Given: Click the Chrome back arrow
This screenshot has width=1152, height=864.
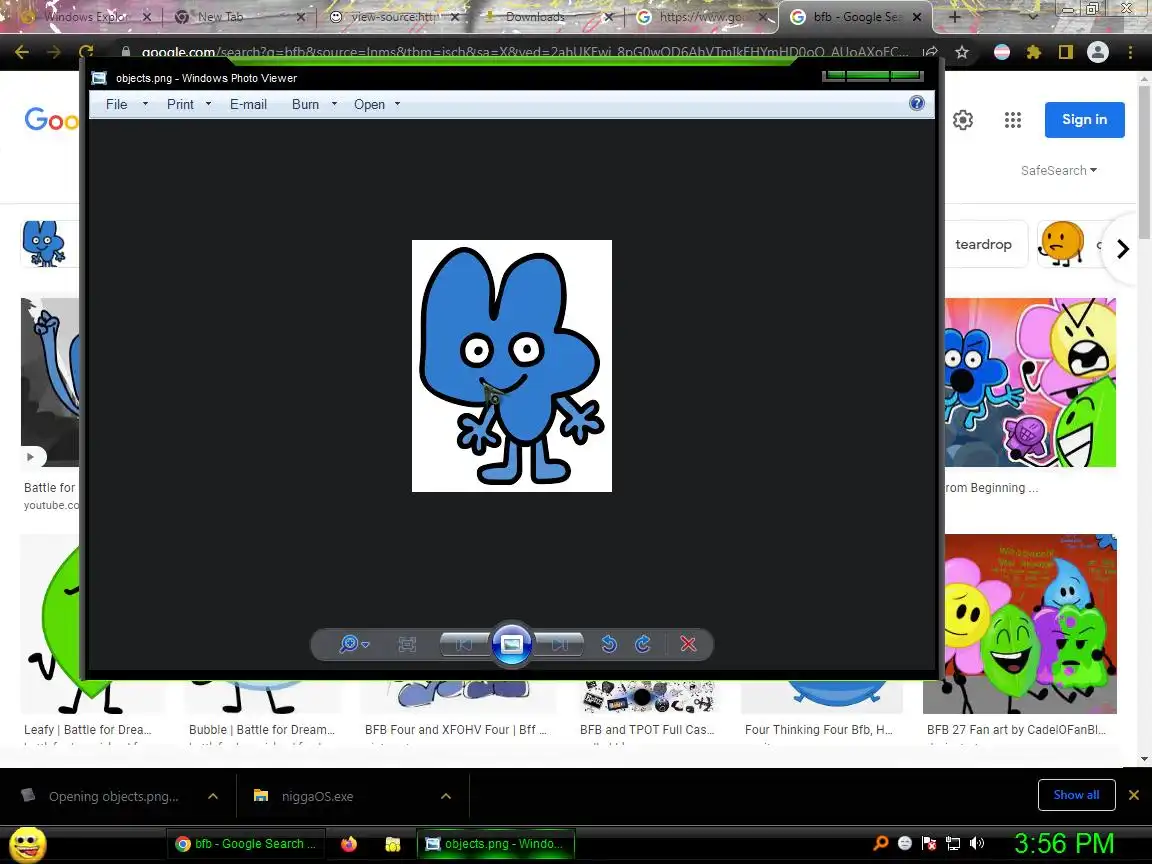Looking at the screenshot, I should pyautogui.click(x=22, y=52).
